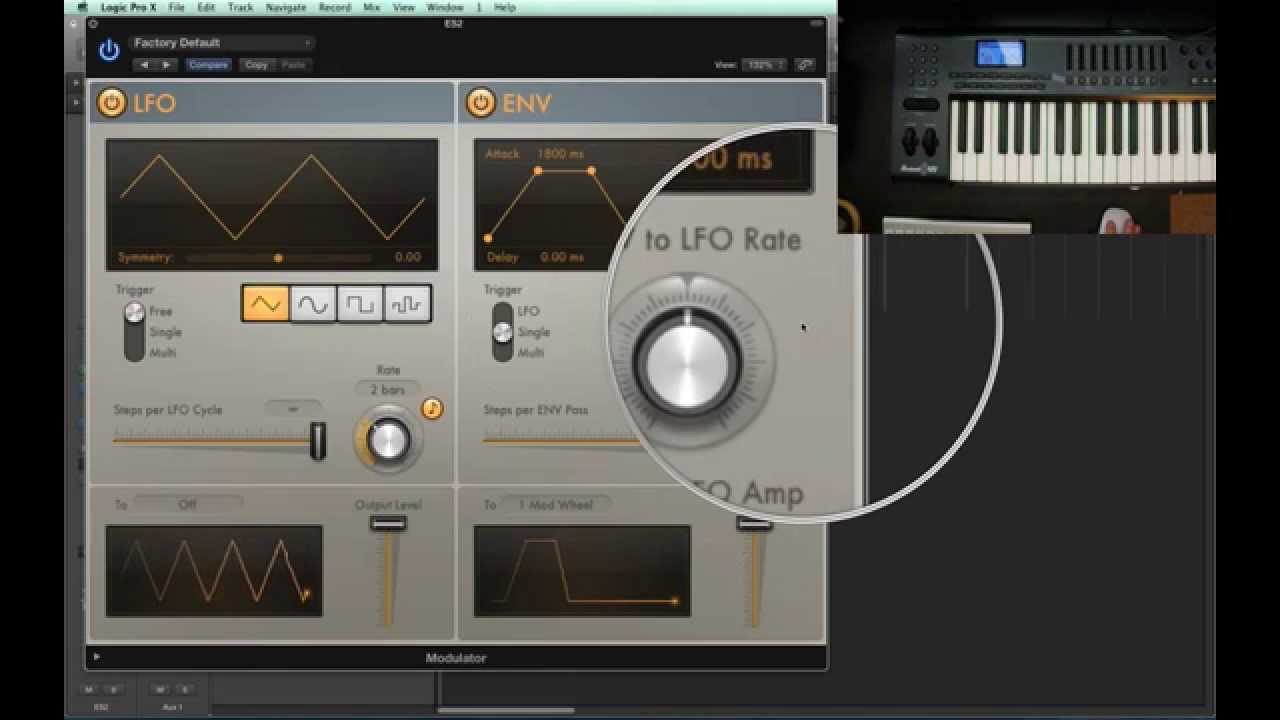Screen dimensions: 1280x720
Task: Go to the next preset with the right arrow
Action: click(x=166, y=65)
